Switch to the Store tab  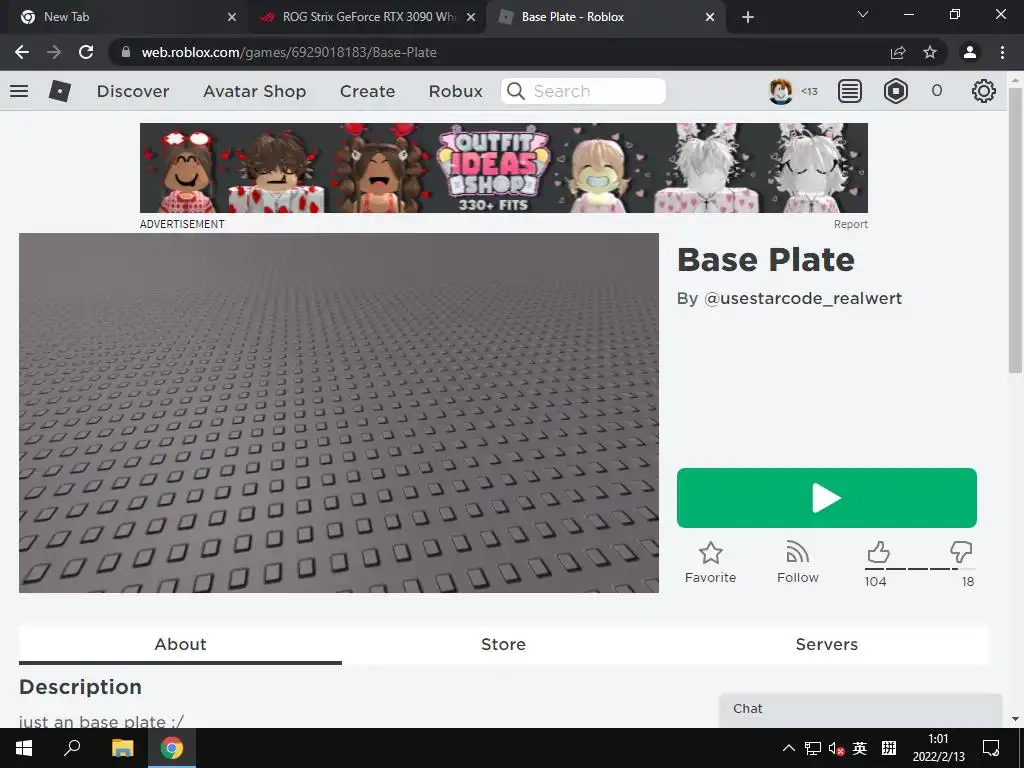pos(504,645)
